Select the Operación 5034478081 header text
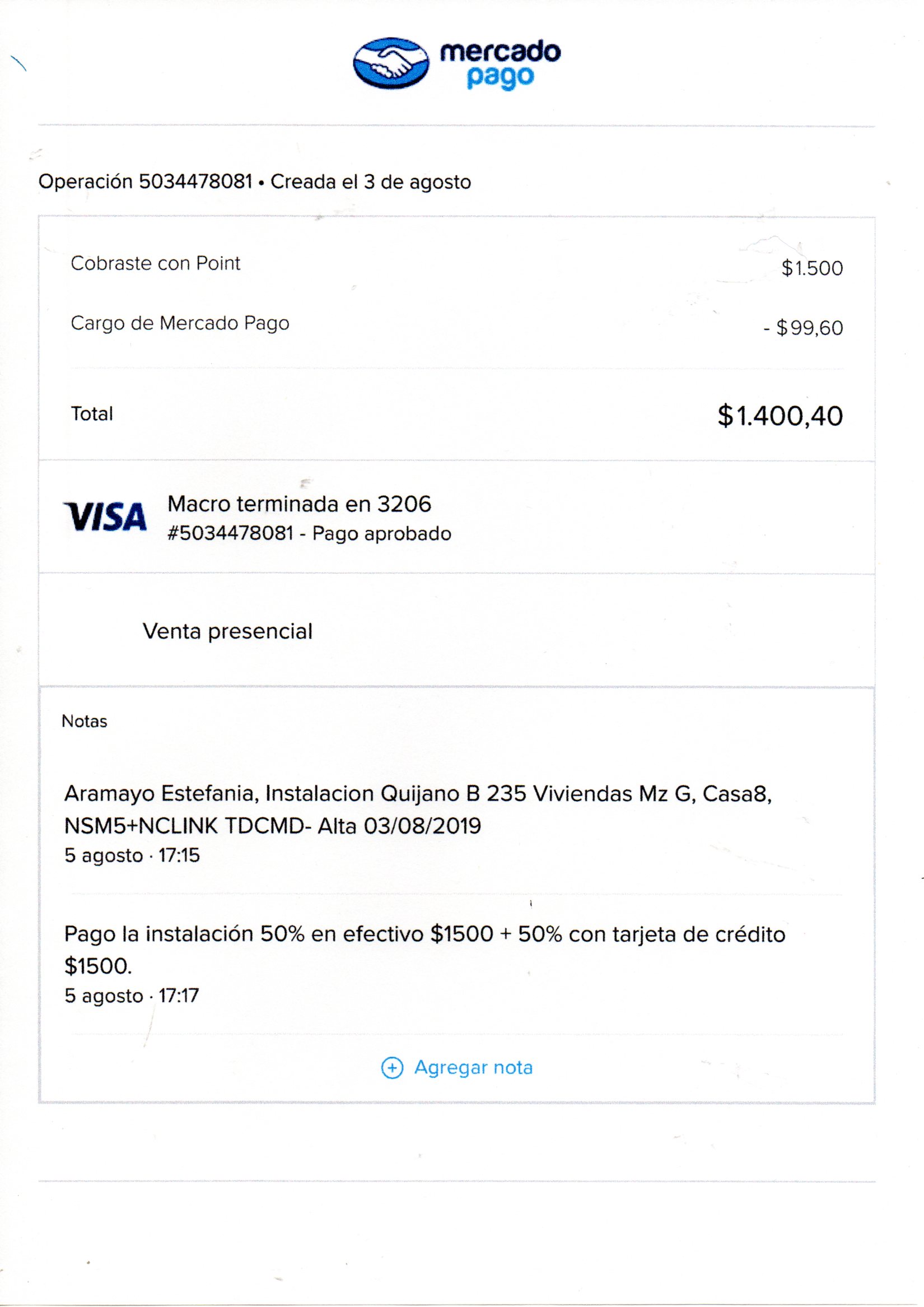Viewport: 924px width, 1307px height. point(145,182)
